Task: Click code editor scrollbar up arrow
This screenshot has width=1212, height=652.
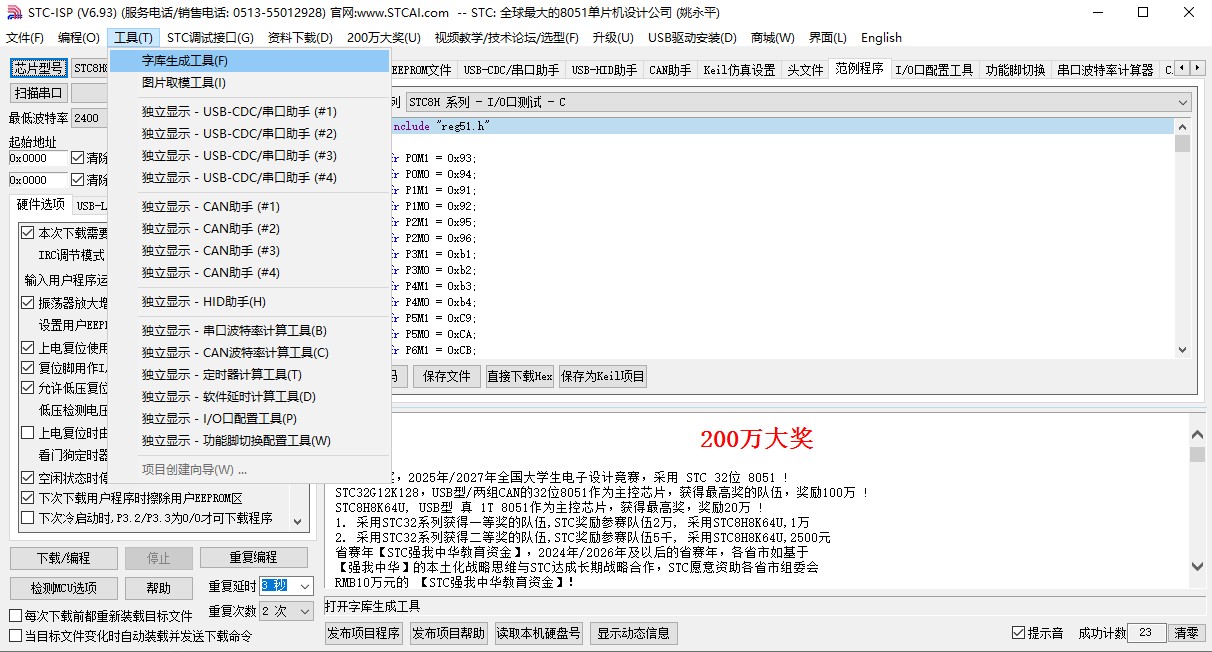Action: [x=1183, y=126]
